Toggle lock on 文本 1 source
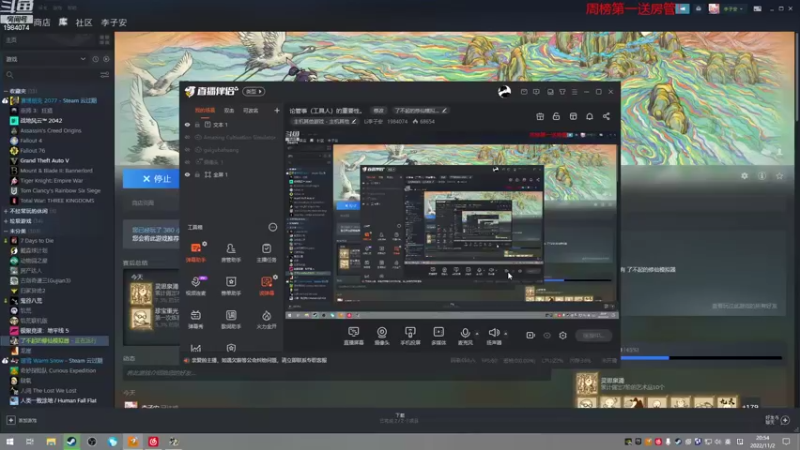The height and width of the screenshot is (450, 800). pyautogui.click(x=197, y=124)
